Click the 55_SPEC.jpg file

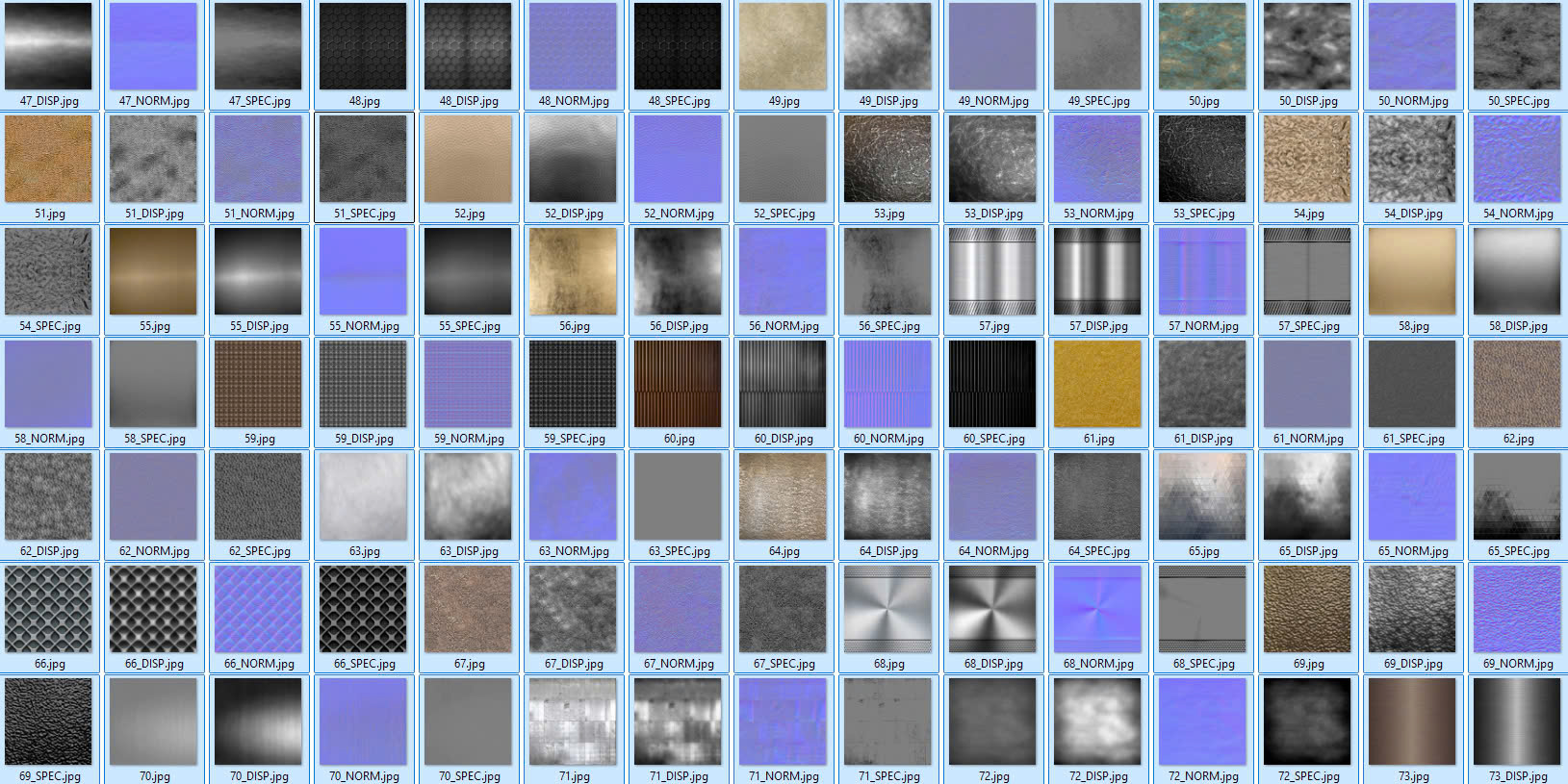[468, 271]
